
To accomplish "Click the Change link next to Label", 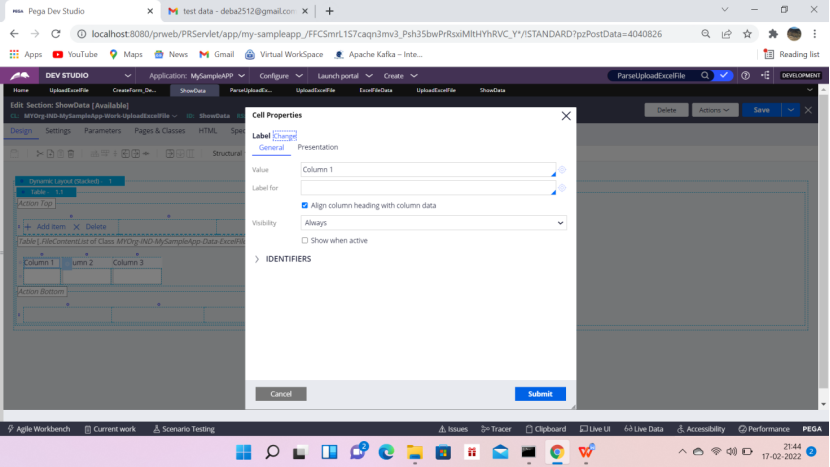I will [285, 136].
